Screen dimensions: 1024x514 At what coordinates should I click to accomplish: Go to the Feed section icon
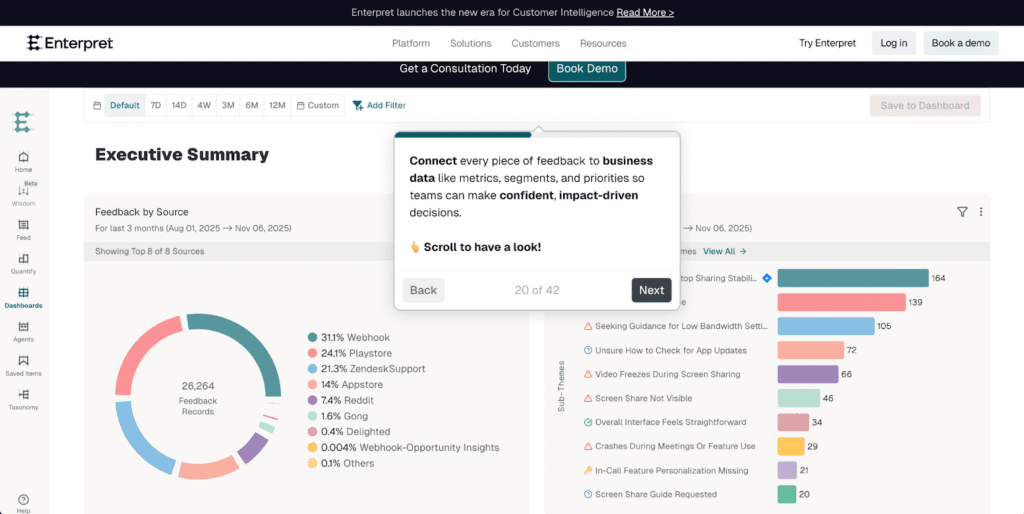[x=23, y=225]
